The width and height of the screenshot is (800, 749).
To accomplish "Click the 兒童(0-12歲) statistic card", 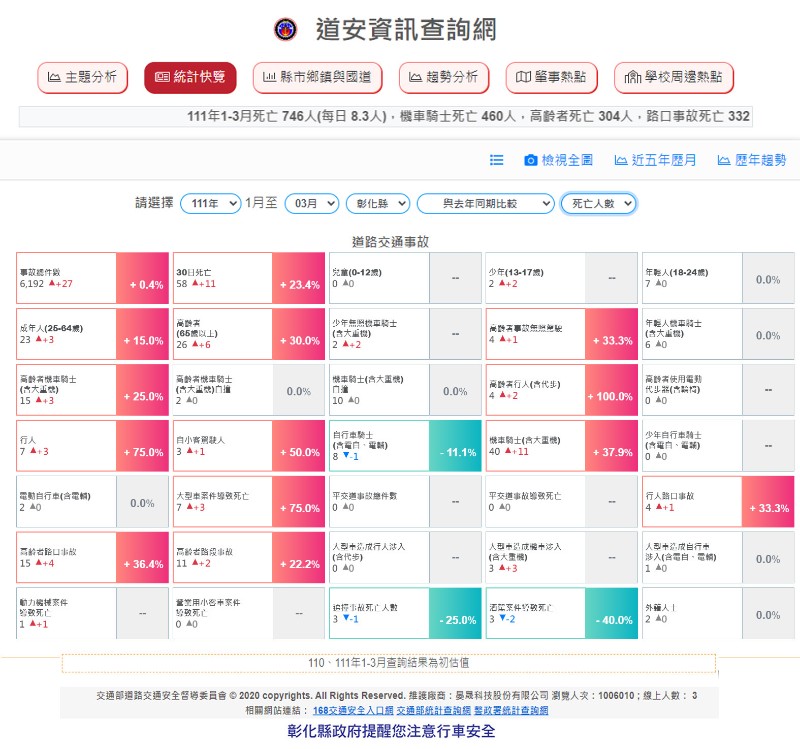I will pos(406,278).
